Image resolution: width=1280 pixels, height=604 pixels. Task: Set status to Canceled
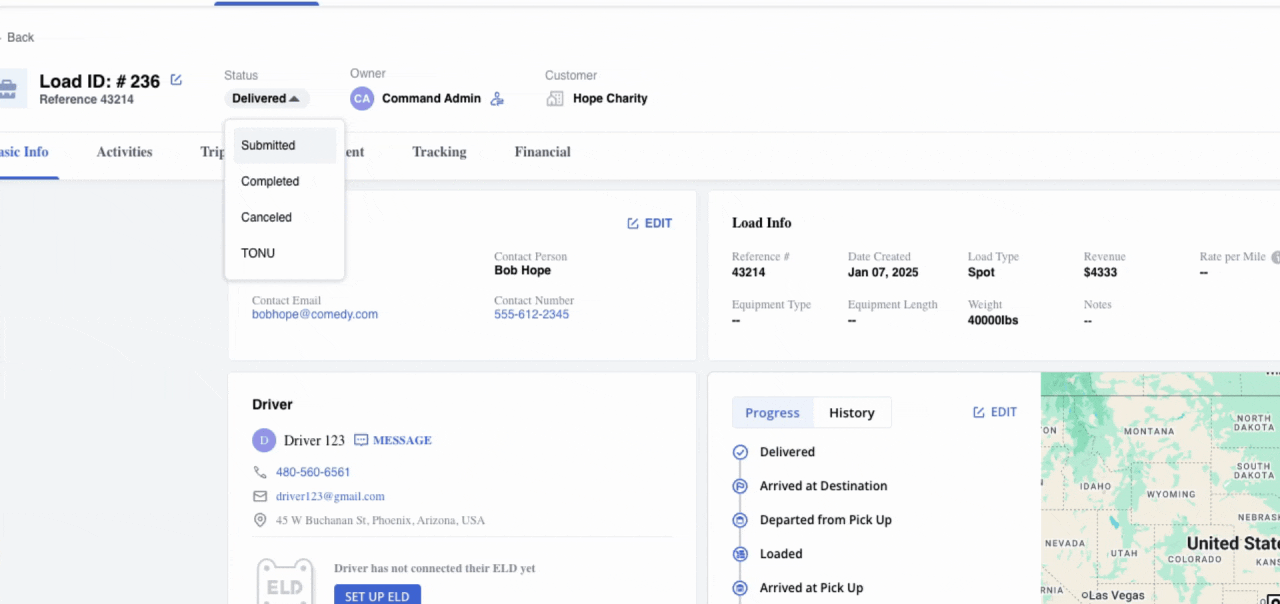click(x=266, y=217)
